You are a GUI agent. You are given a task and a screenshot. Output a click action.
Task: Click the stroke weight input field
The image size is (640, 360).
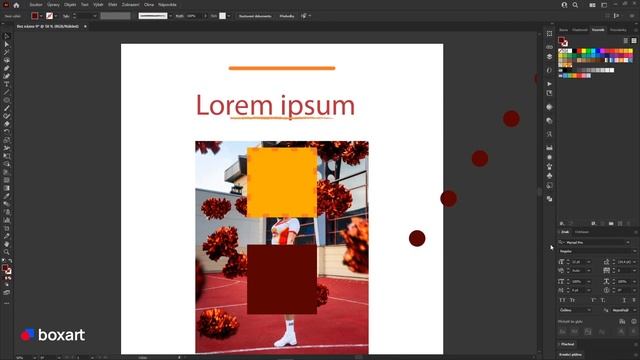(x=84, y=16)
